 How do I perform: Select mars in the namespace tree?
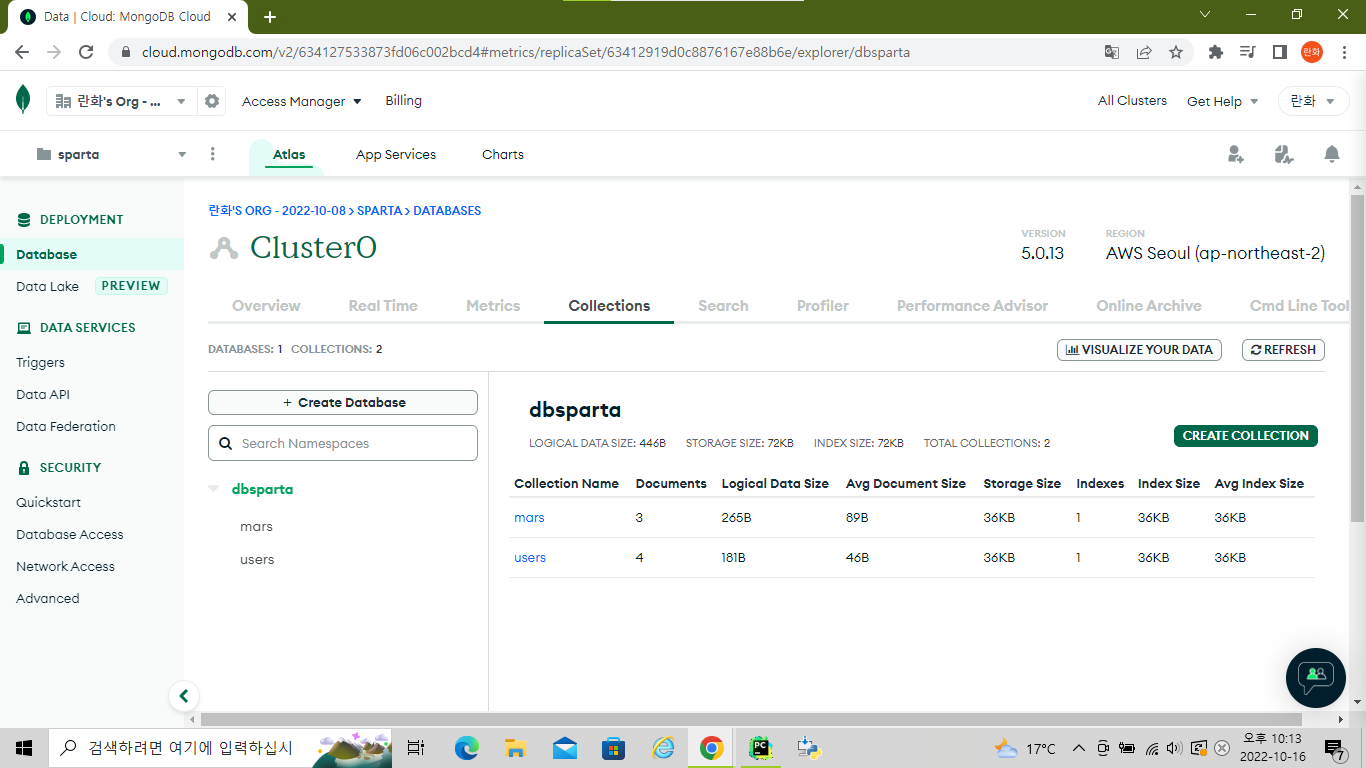pyautogui.click(x=256, y=527)
